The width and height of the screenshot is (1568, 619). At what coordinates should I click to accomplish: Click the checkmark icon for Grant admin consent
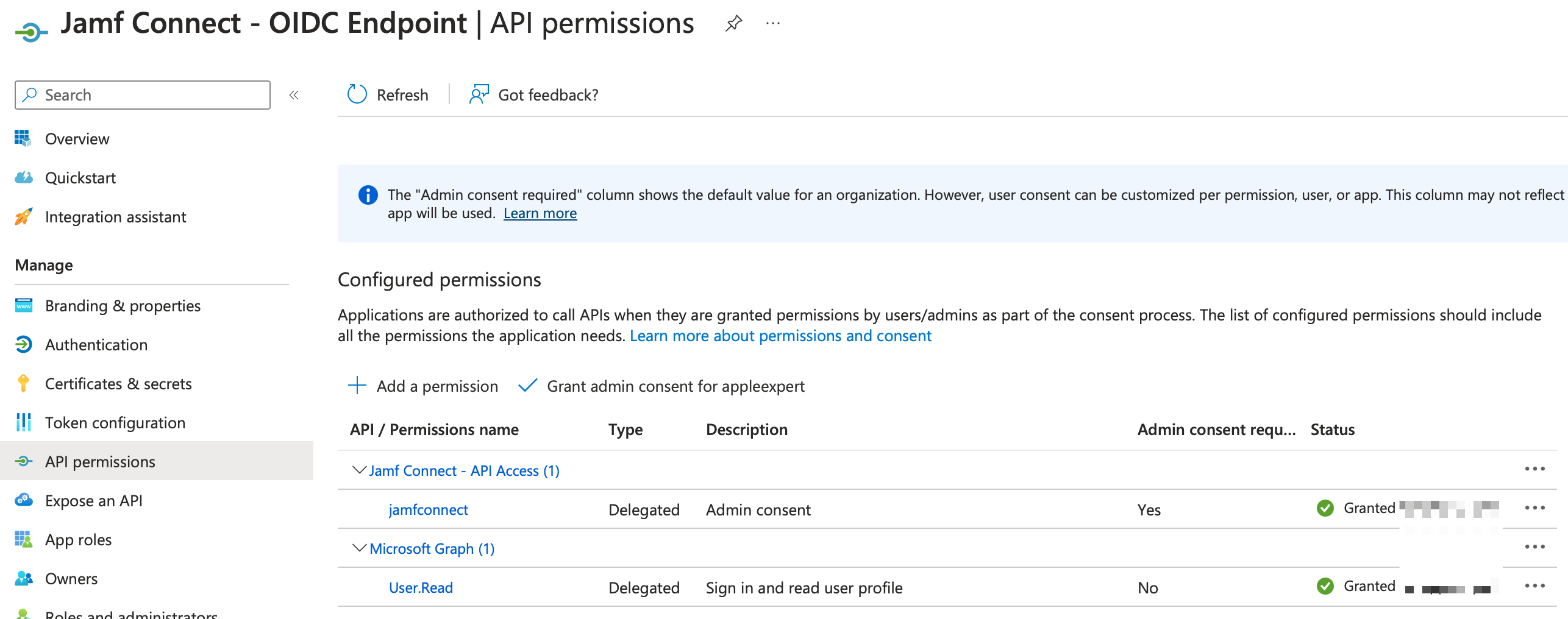point(527,386)
